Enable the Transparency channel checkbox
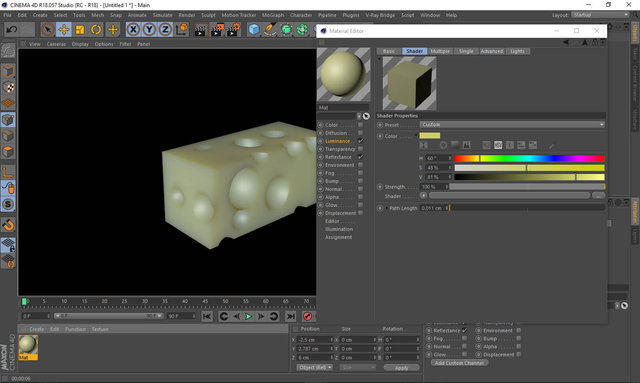The height and width of the screenshot is (383, 640). pyautogui.click(x=360, y=149)
